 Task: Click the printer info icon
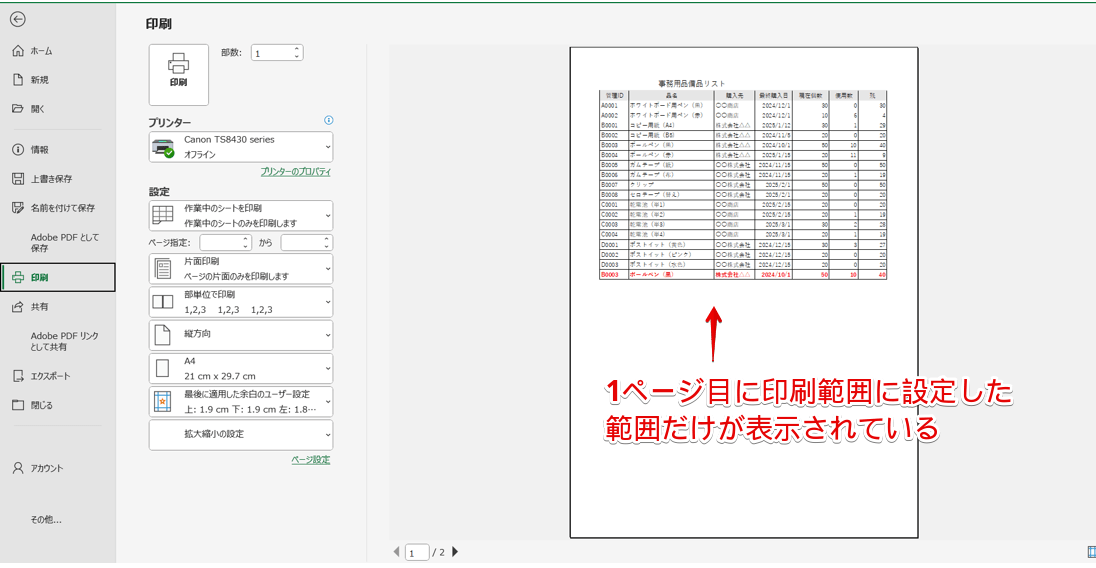click(329, 121)
